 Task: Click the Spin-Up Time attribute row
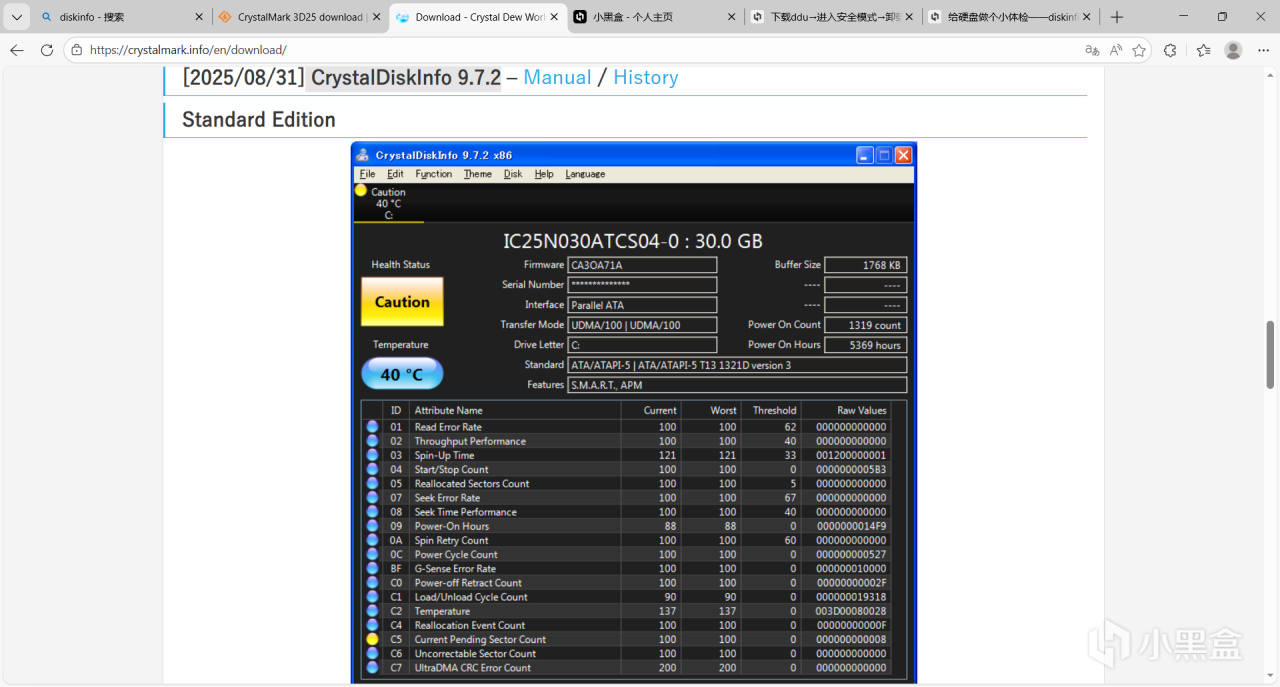pos(626,455)
